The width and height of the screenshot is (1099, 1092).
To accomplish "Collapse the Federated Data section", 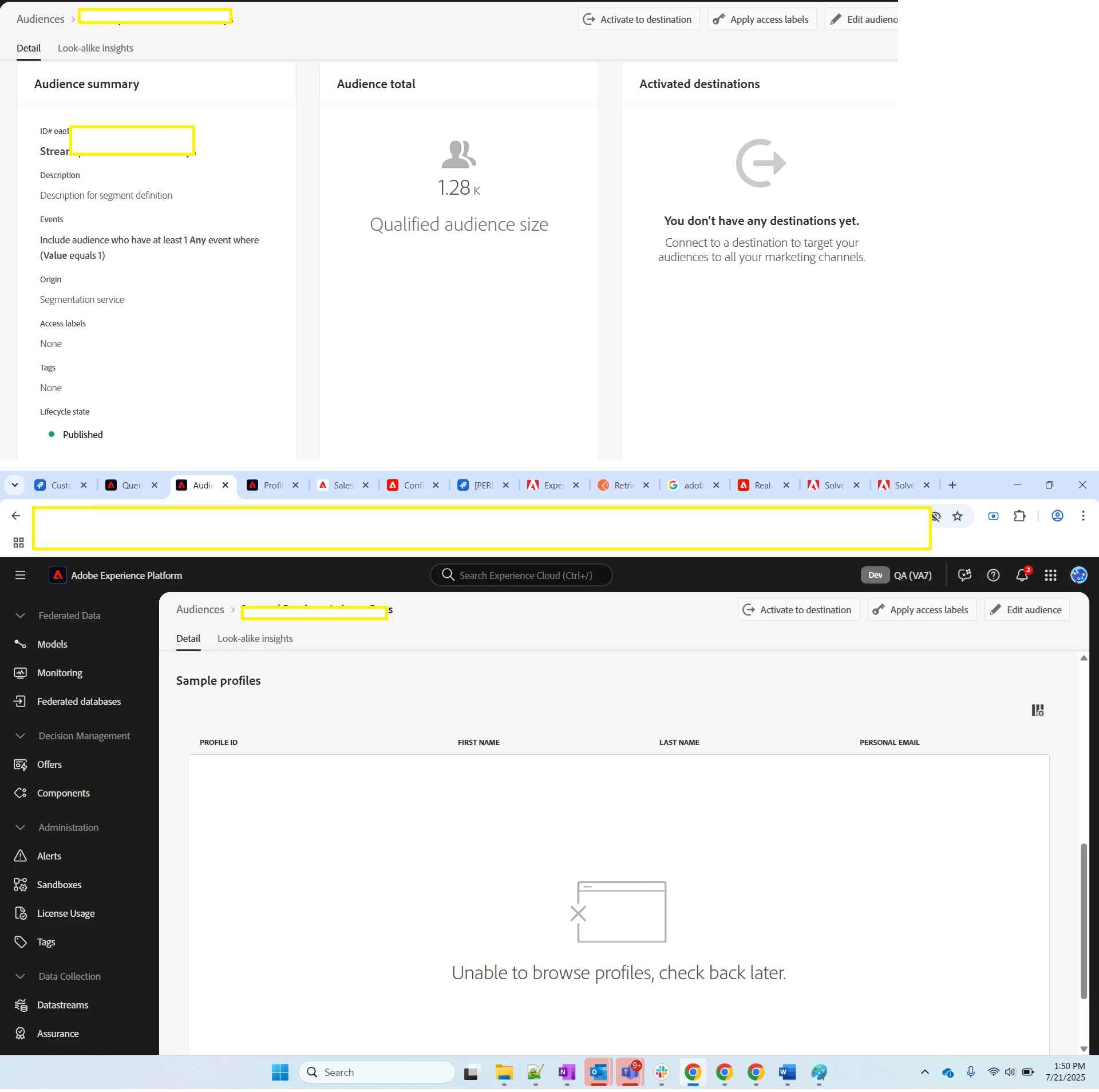I will pos(21,616).
